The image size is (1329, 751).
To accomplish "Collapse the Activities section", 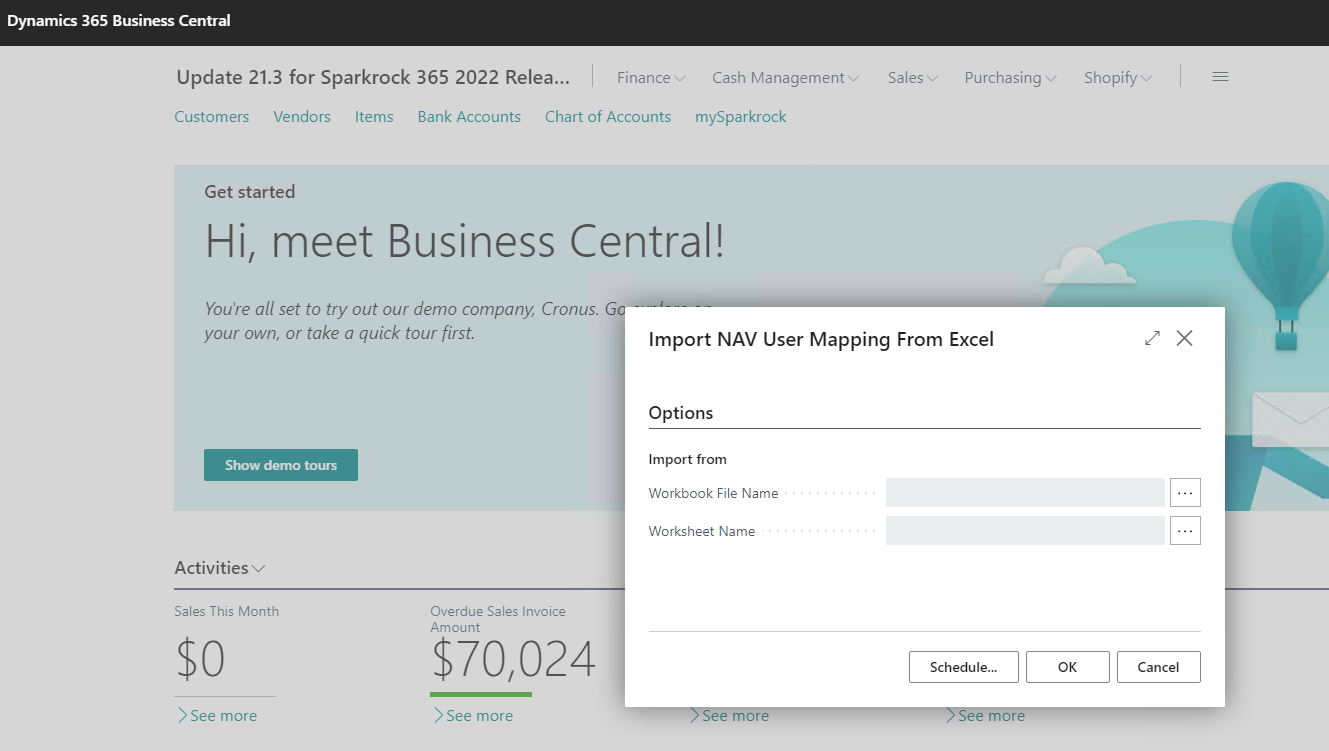I will (x=259, y=568).
